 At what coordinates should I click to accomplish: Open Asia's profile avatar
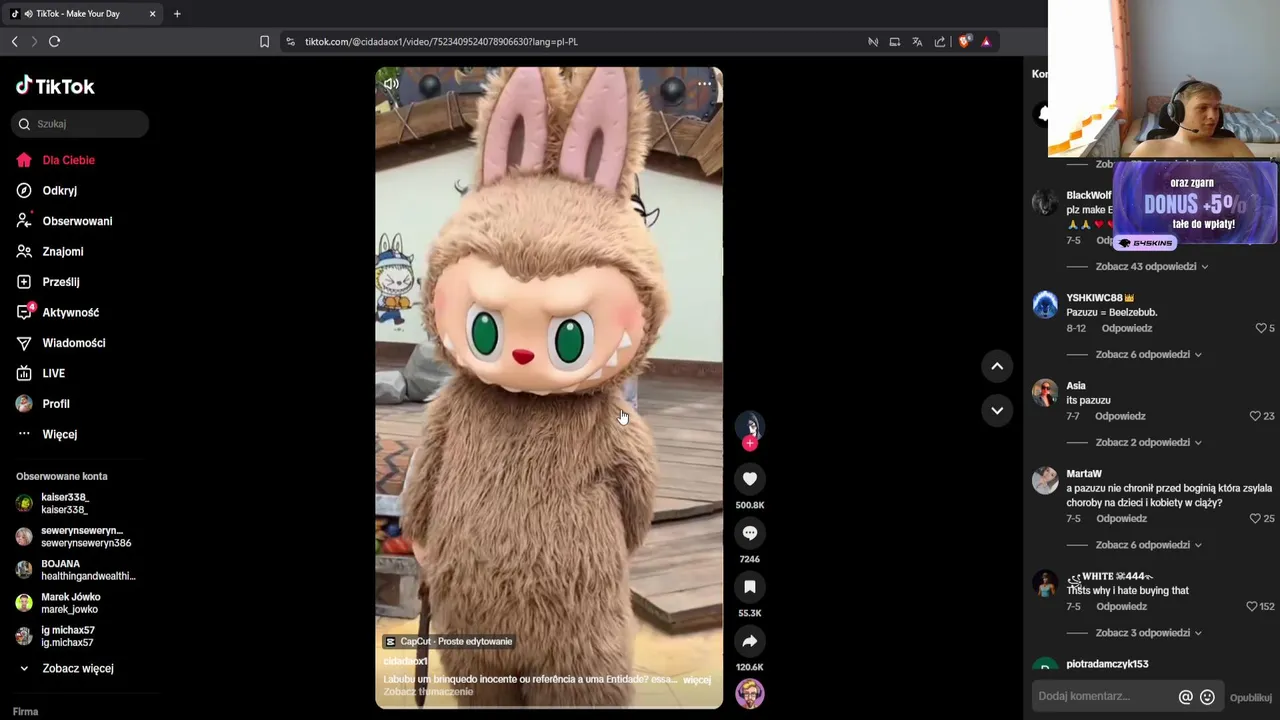pyautogui.click(x=1045, y=393)
